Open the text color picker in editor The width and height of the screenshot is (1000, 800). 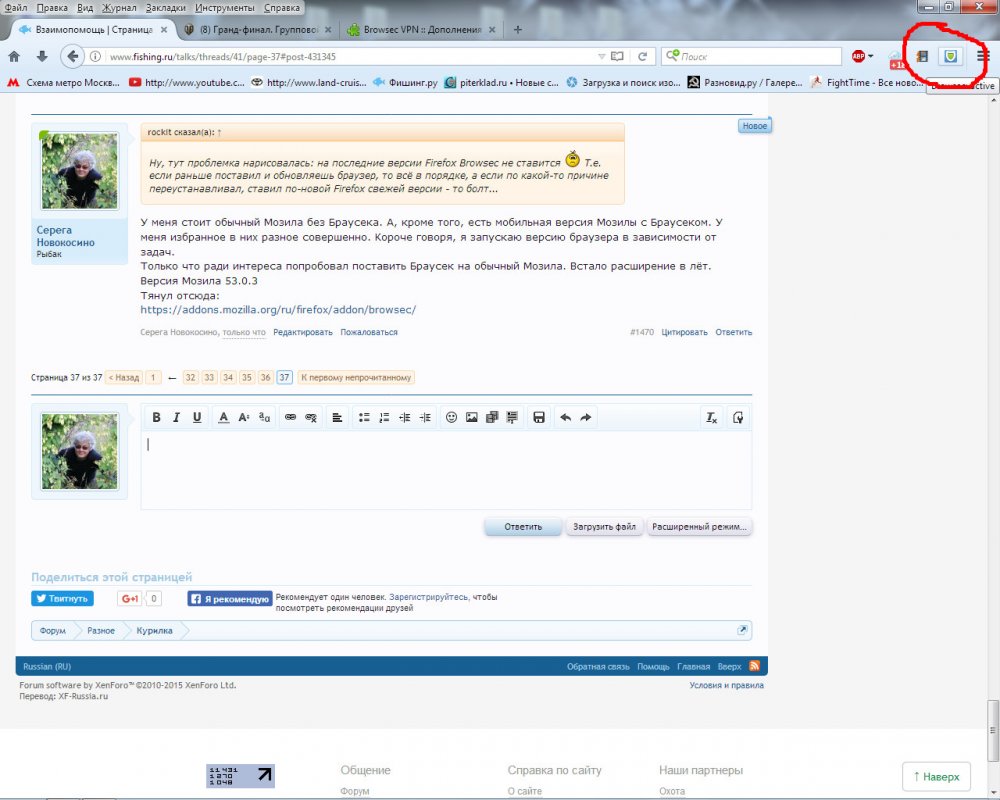(224, 417)
